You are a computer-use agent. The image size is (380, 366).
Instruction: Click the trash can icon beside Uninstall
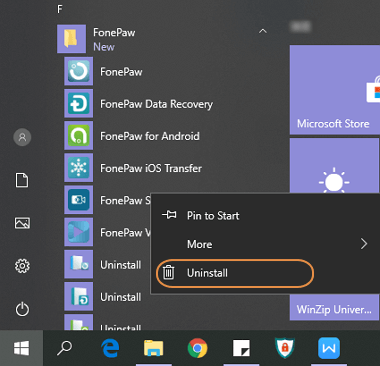[x=168, y=273]
